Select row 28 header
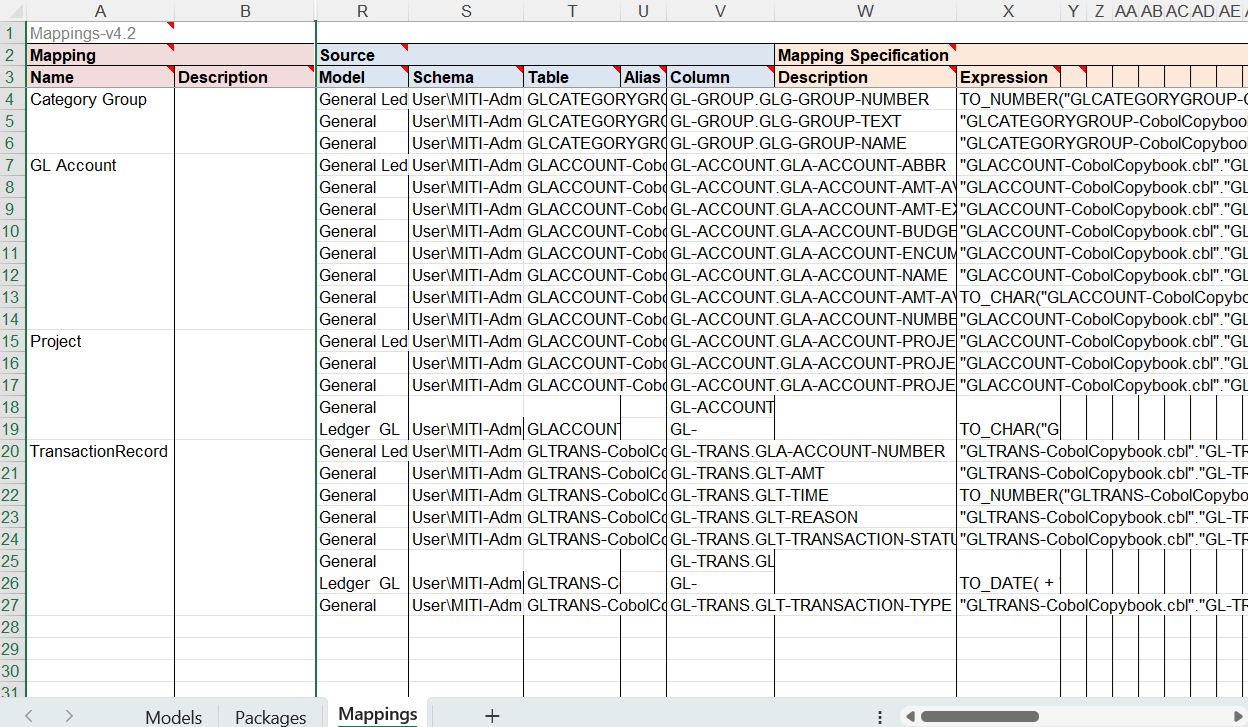Image resolution: width=1248 pixels, height=727 pixels. click(13, 627)
